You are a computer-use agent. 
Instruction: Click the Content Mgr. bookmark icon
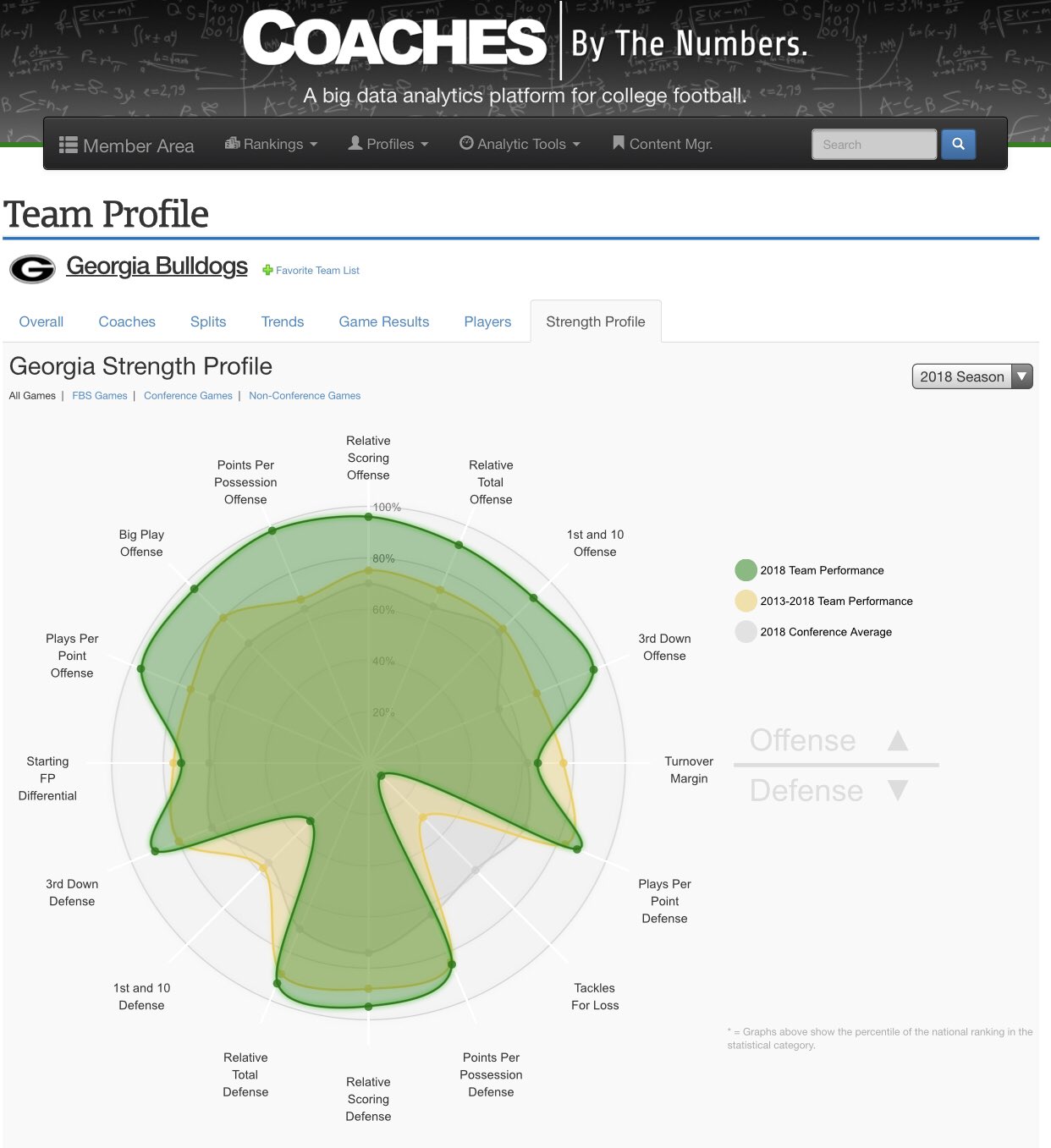pyautogui.click(x=619, y=144)
